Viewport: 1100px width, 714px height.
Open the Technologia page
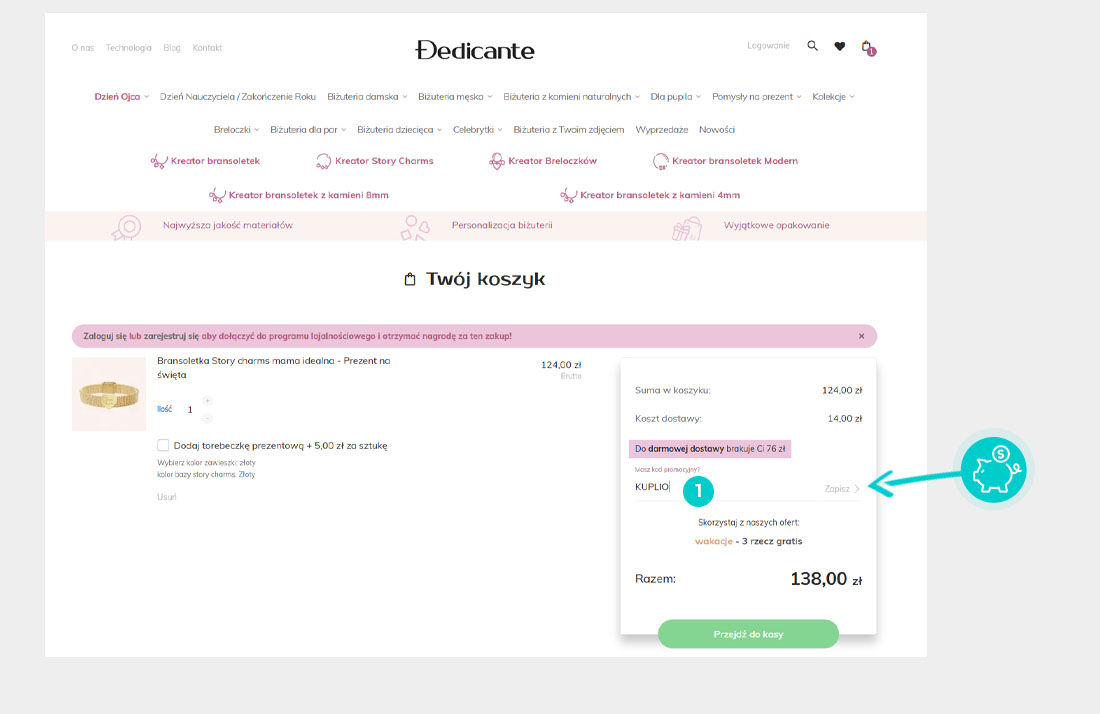[128, 48]
